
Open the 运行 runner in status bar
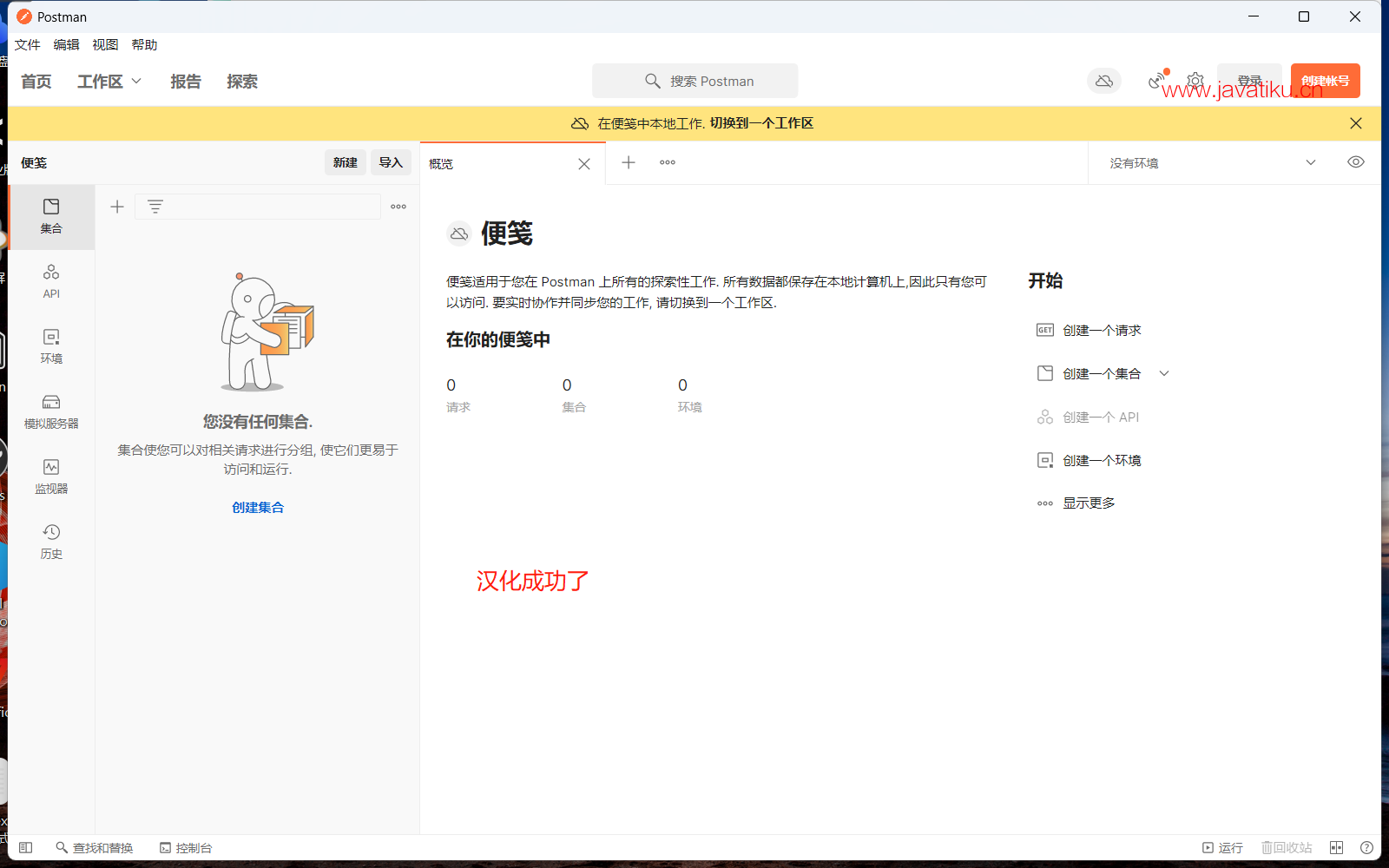point(1222,847)
